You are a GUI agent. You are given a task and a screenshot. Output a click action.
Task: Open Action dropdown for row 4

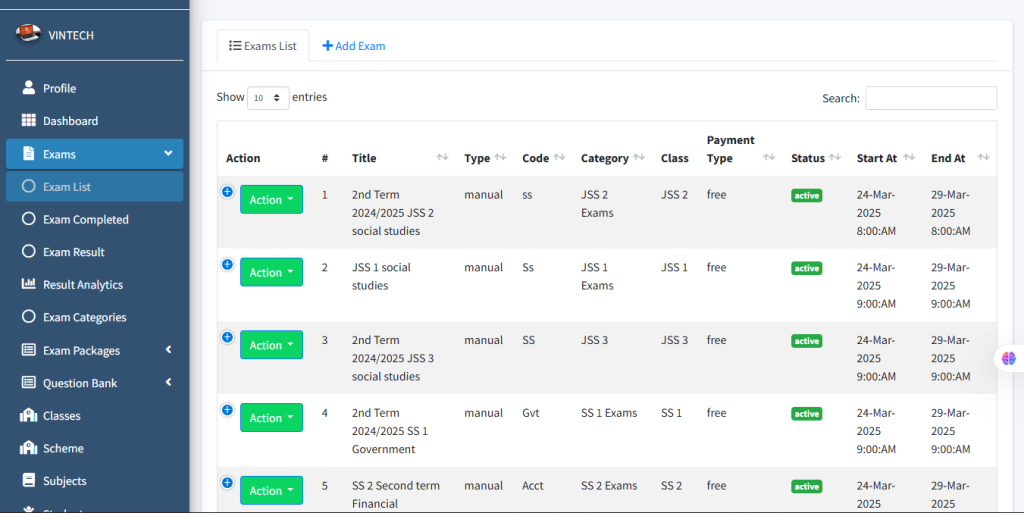[271, 418]
